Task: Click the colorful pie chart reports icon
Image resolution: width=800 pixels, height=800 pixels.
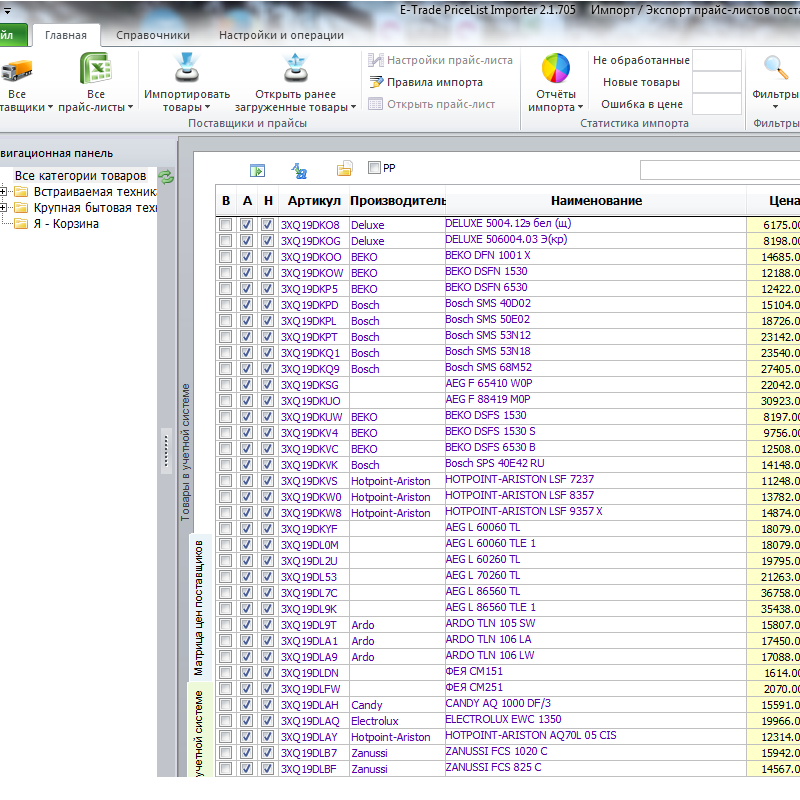Action: pos(556,68)
